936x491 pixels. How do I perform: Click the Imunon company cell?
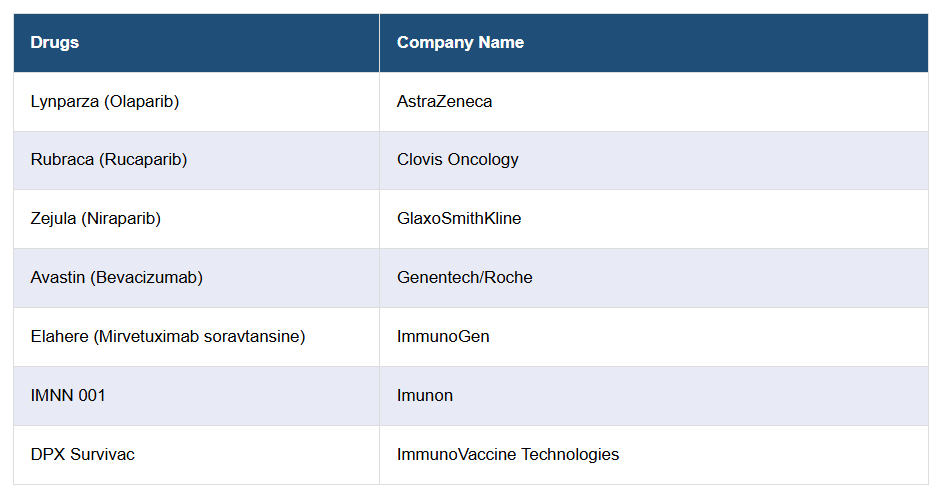425,395
